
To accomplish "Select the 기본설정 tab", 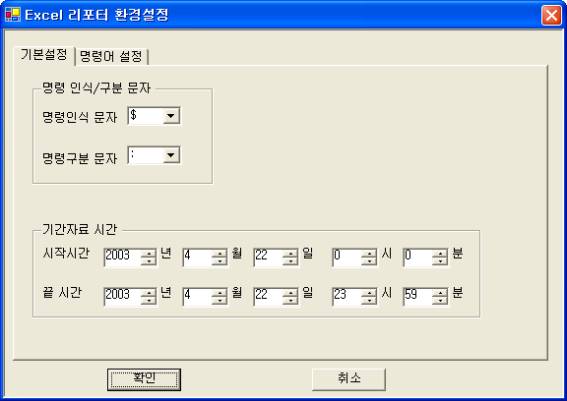I will [x=44, y=55].
